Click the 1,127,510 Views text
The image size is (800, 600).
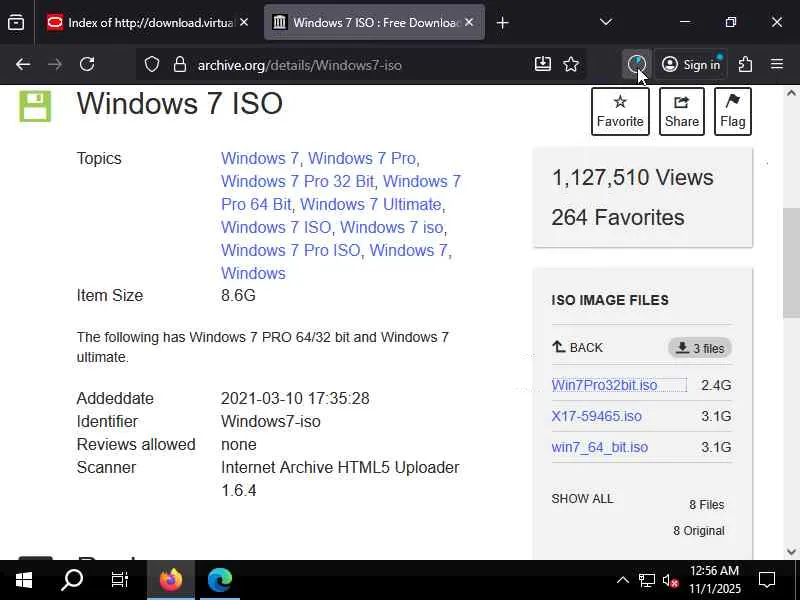(633, 177)
